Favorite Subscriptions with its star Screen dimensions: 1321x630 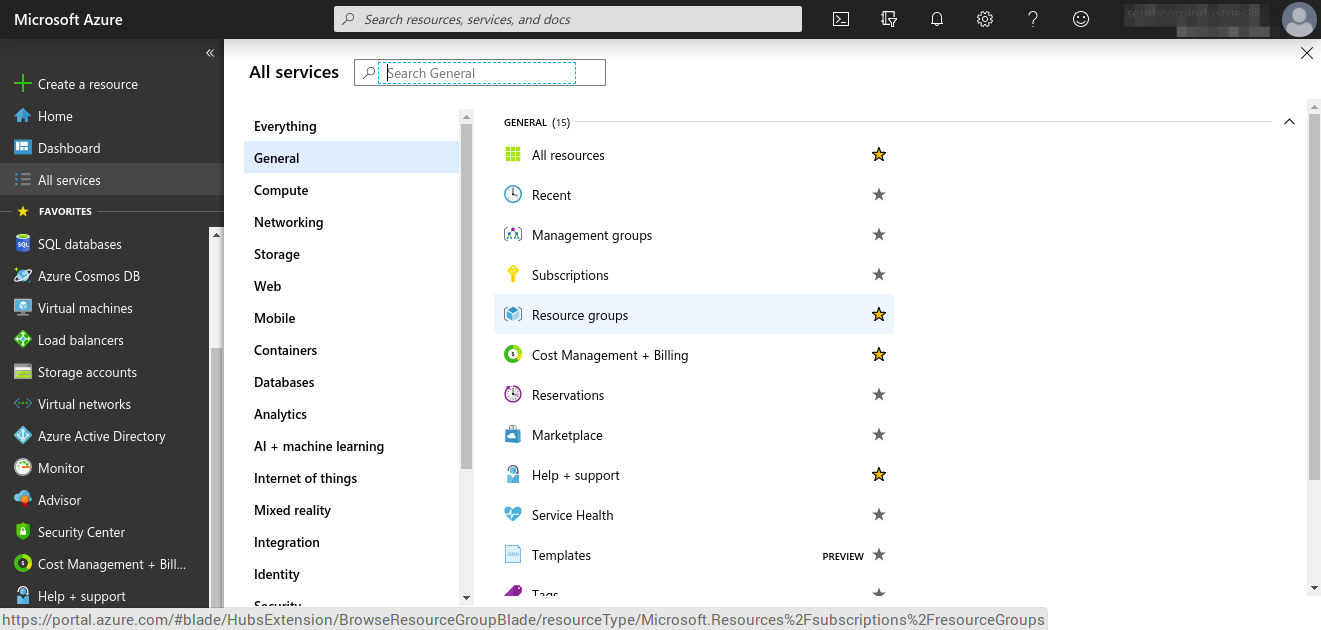tap(879, 275)
